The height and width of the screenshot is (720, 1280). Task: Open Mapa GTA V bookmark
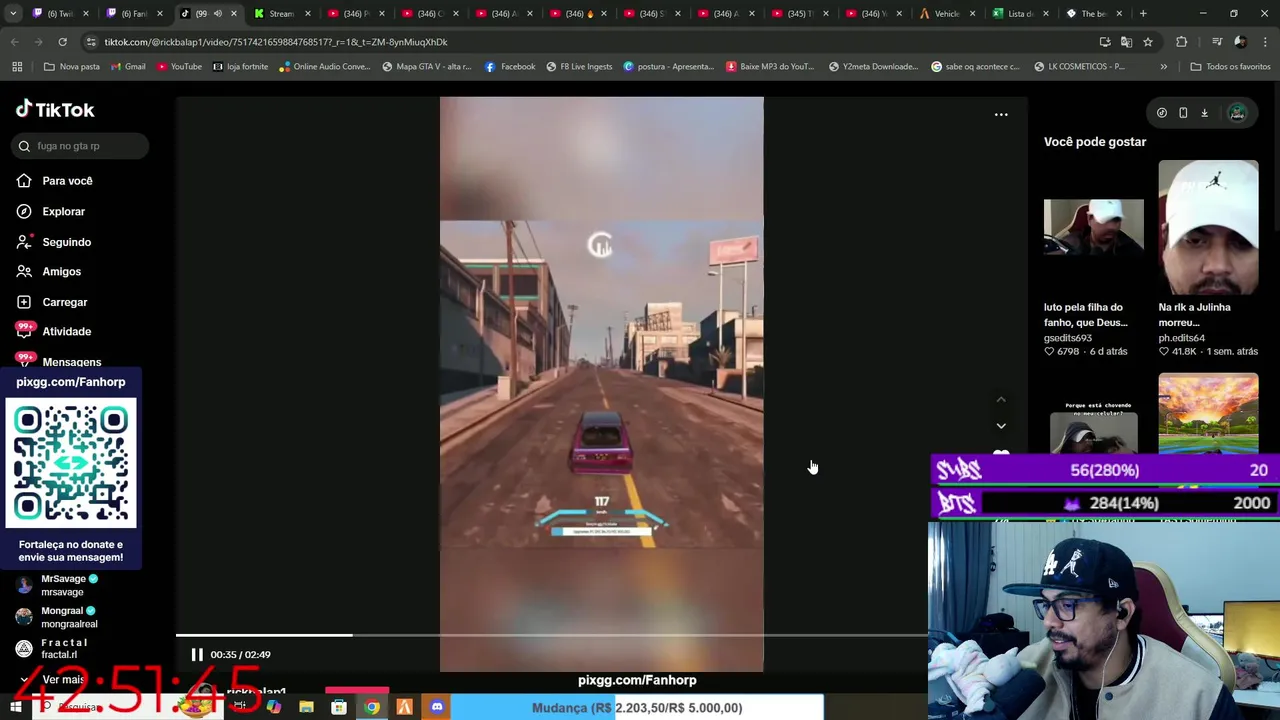pyautogui.click(x=428, y=67)
